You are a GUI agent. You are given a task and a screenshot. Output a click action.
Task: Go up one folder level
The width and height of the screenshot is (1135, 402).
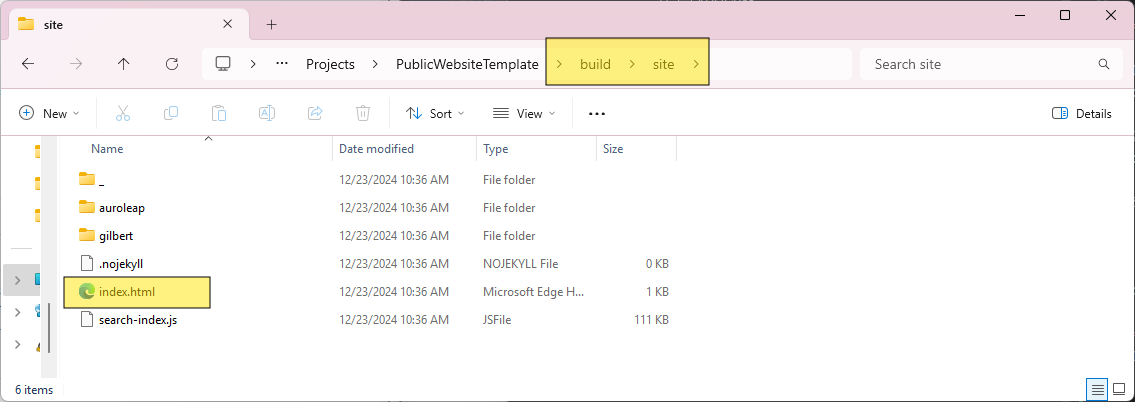124,64
